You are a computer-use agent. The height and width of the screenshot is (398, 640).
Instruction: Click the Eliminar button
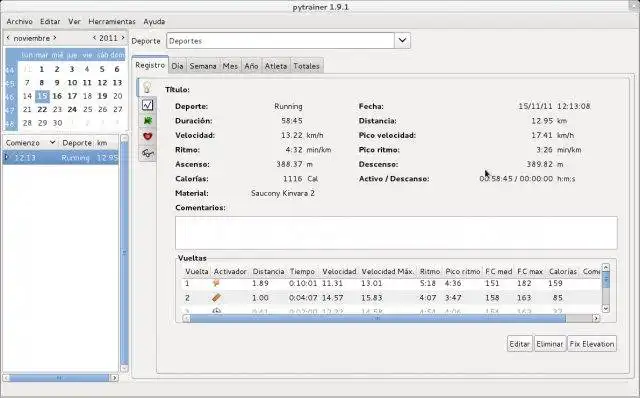click(x=549, y=344)
